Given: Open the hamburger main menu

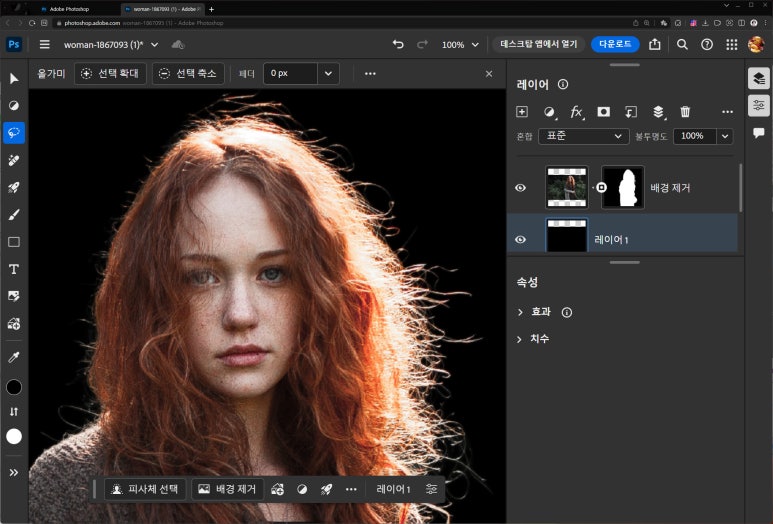Looking at the screenshot, I should (x=44, y=44).
